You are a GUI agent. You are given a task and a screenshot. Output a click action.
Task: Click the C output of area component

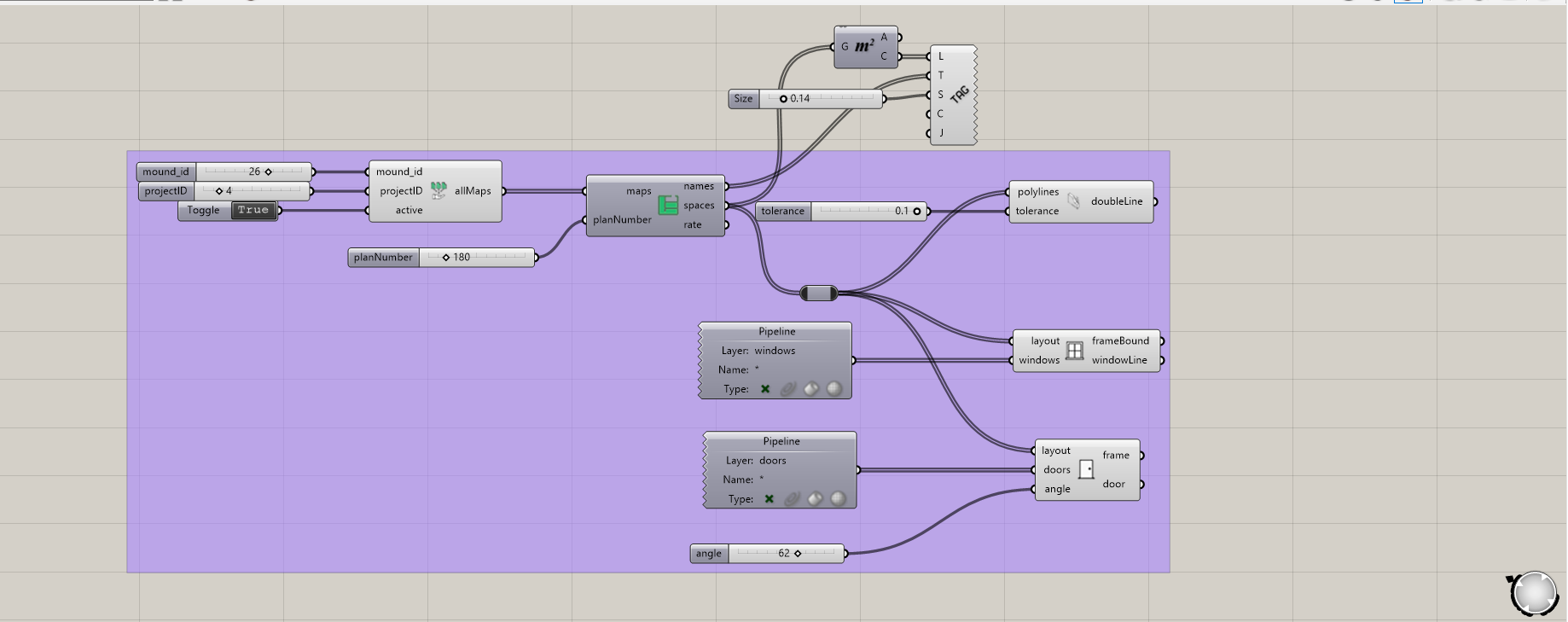tap(884, 56)
